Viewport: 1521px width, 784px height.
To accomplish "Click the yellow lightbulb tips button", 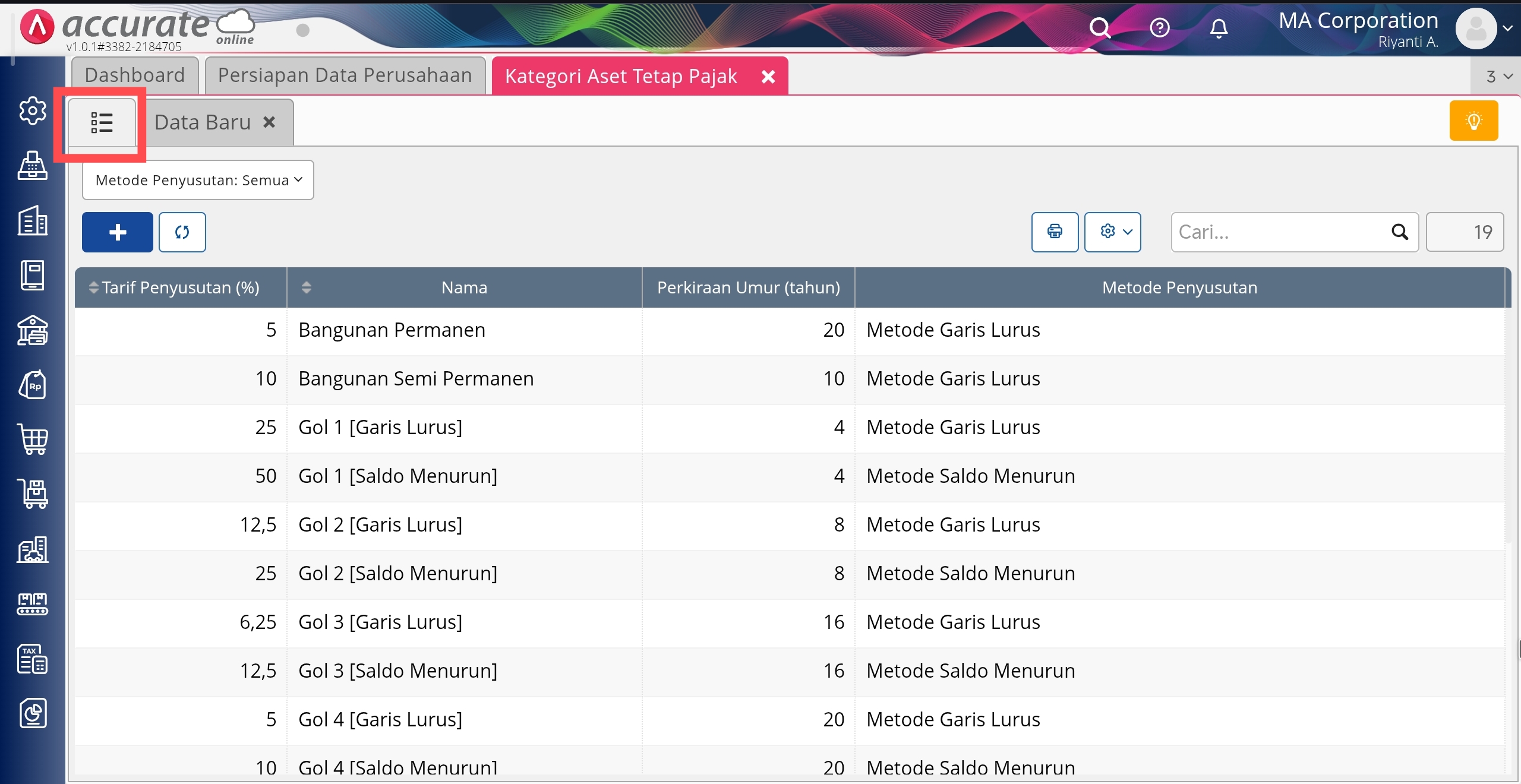I will (x=1473, y=121).
